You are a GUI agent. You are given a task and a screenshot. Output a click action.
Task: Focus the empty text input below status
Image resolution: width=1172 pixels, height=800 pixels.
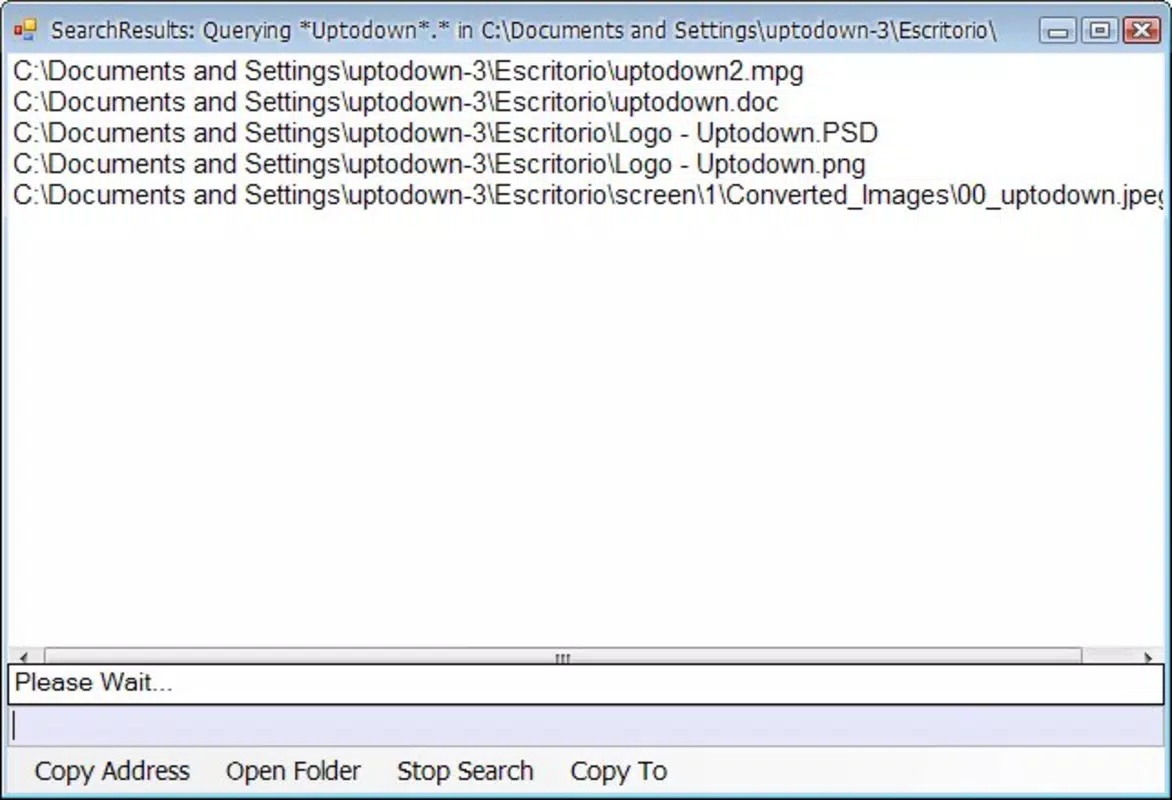[x=586, y=726]
